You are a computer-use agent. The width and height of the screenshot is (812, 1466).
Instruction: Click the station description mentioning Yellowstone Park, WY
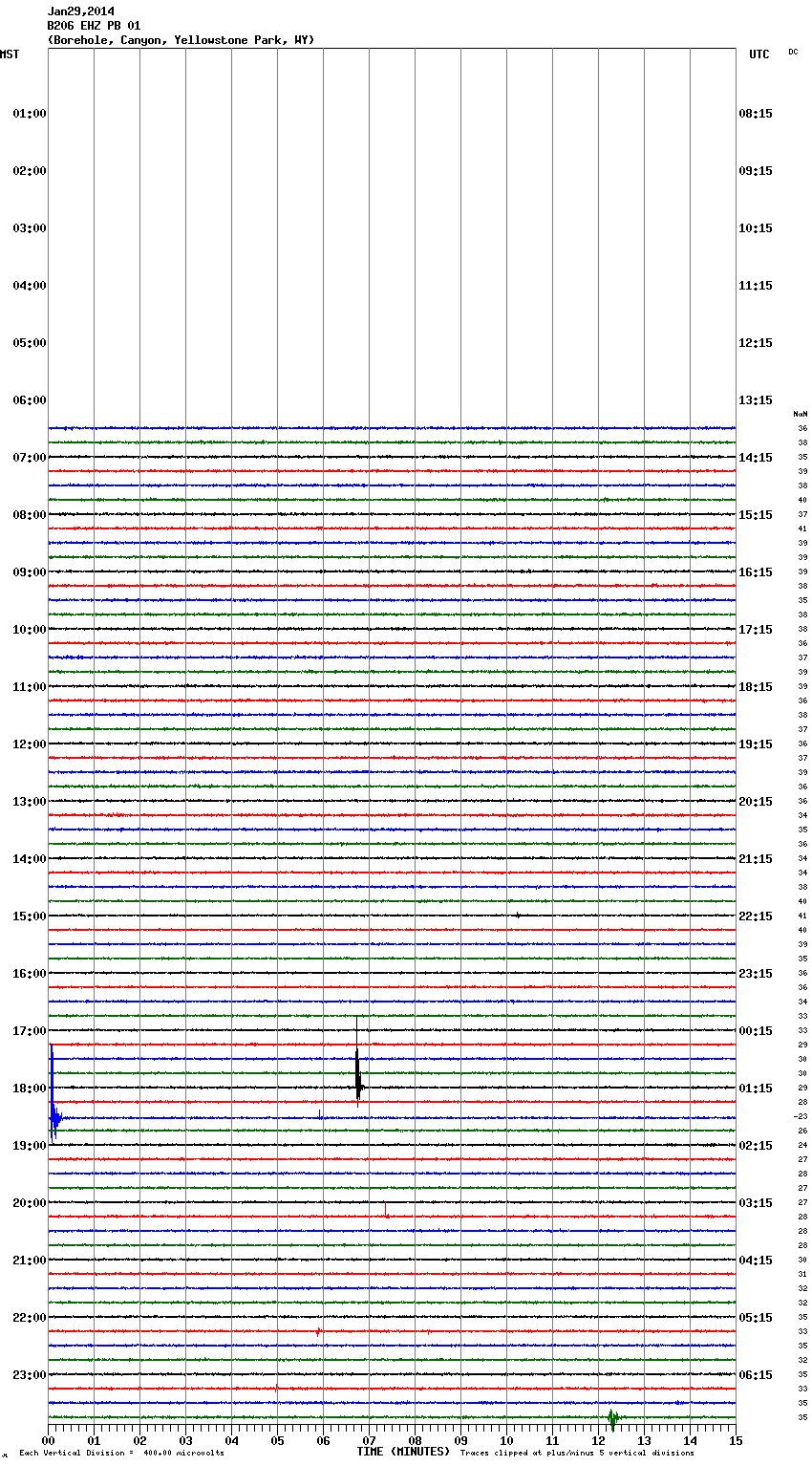point(181,40)
